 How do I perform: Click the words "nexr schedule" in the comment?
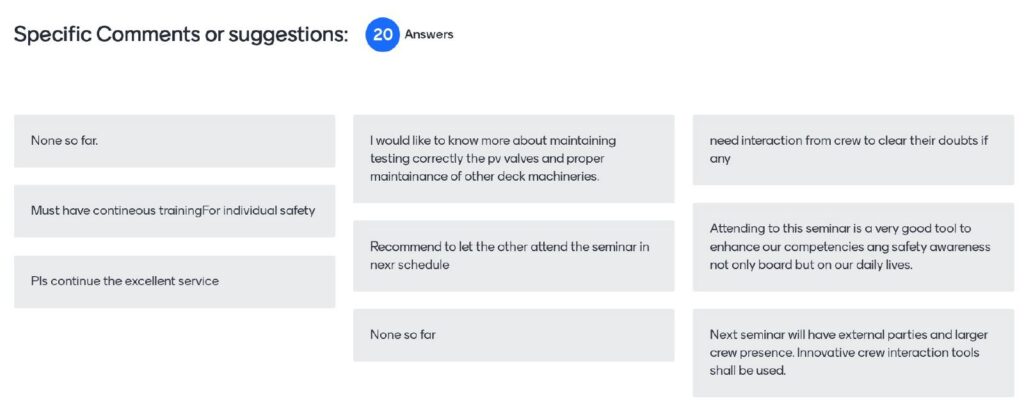pyautogui.click(x=410, y=265)
